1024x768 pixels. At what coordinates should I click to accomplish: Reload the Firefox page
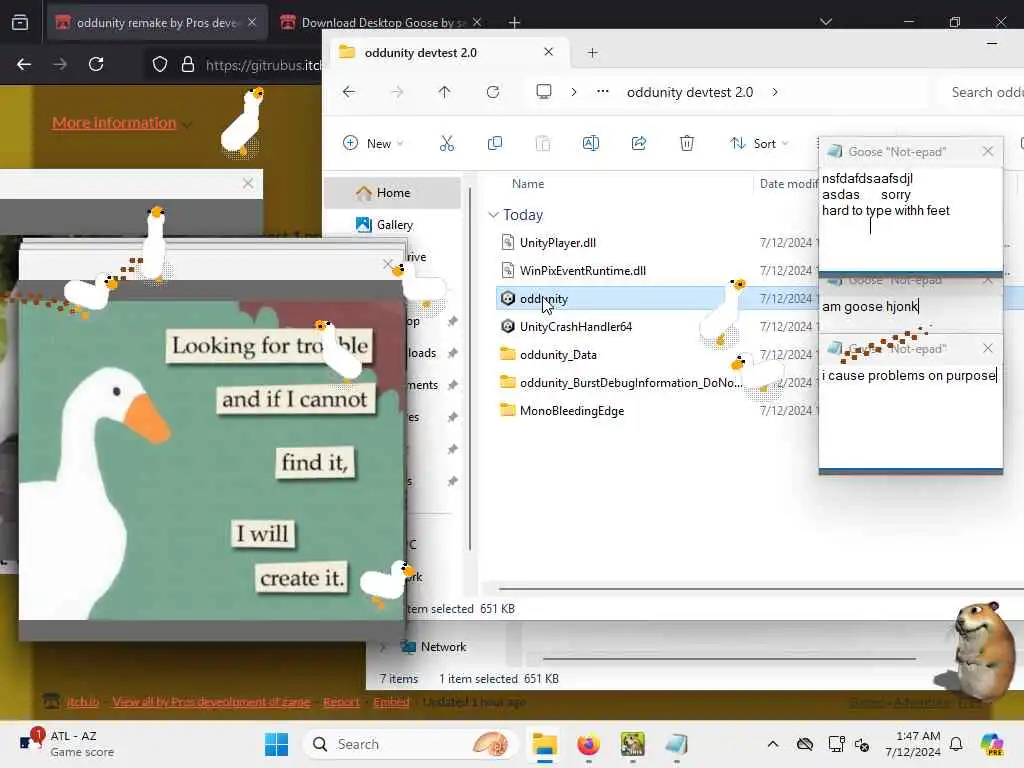point(96,64)
